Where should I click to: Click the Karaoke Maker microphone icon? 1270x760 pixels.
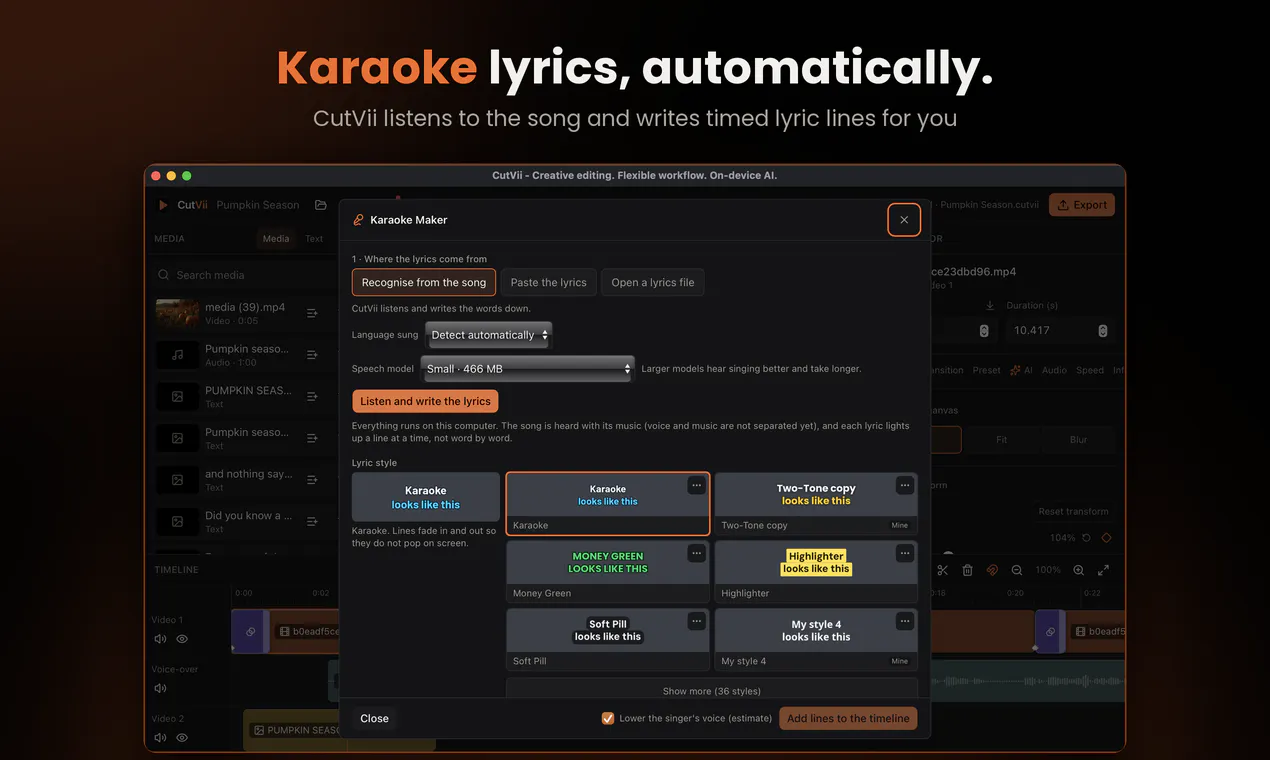coord(358,220)
